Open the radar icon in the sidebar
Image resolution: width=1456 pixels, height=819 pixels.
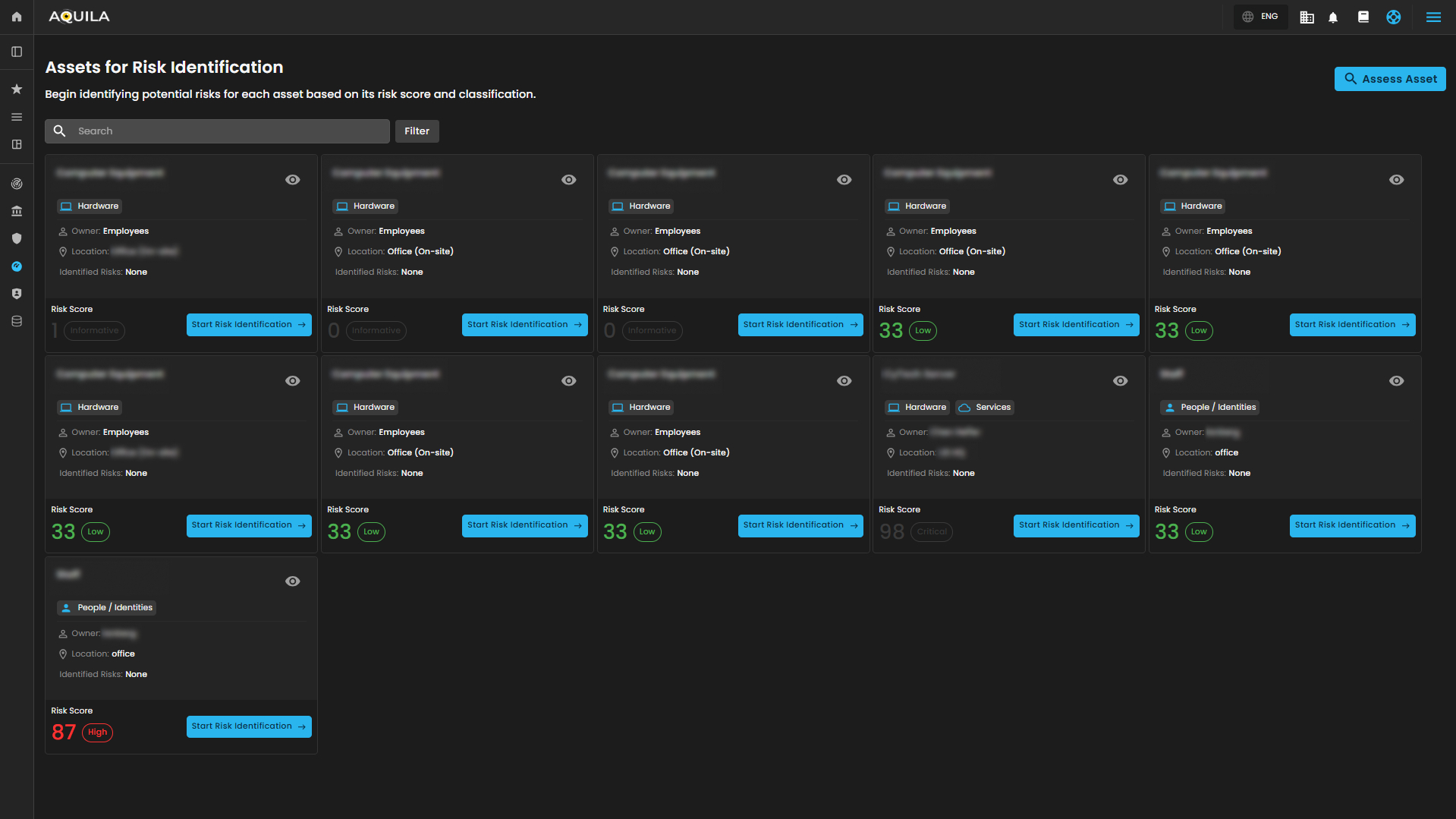(17, 184)
